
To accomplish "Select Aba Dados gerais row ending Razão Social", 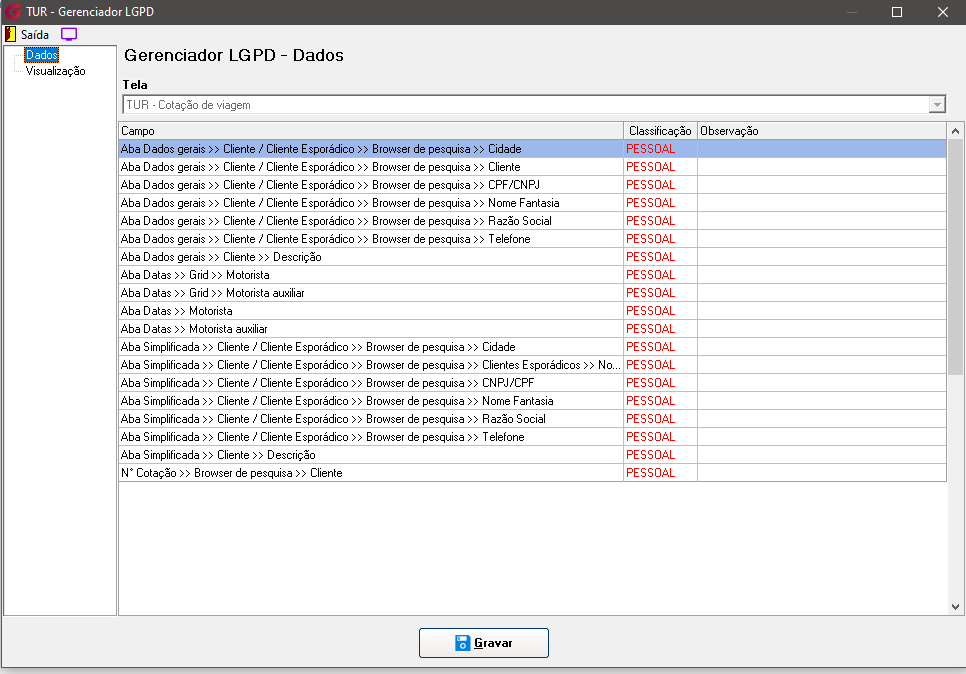I will pyautogui.click(x=532, y=221).
